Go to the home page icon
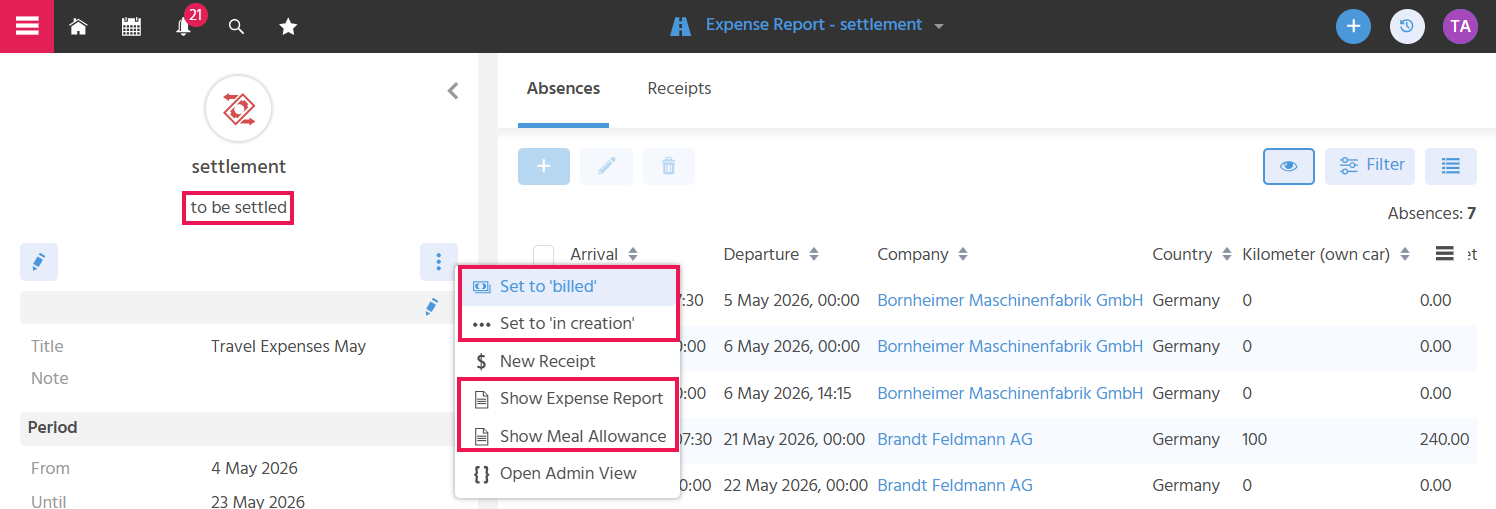The height and width of the screenshot is (509, 1496). coord(78,27)
